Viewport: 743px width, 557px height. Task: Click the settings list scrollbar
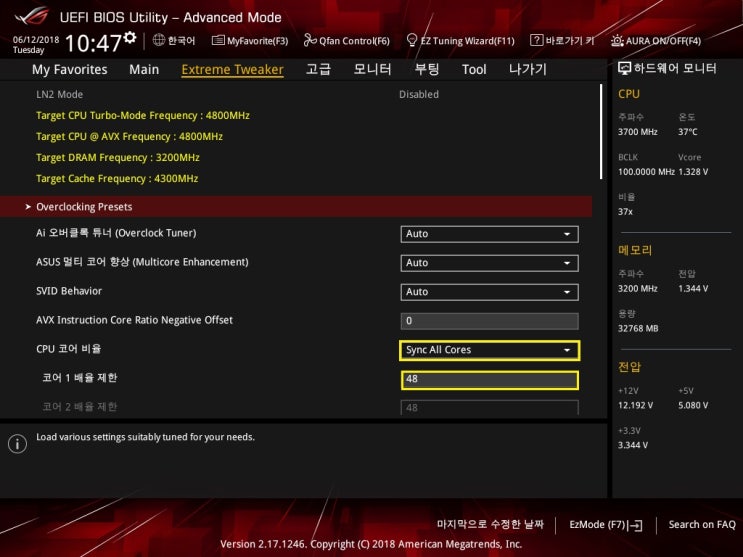[x=601, y=132]
